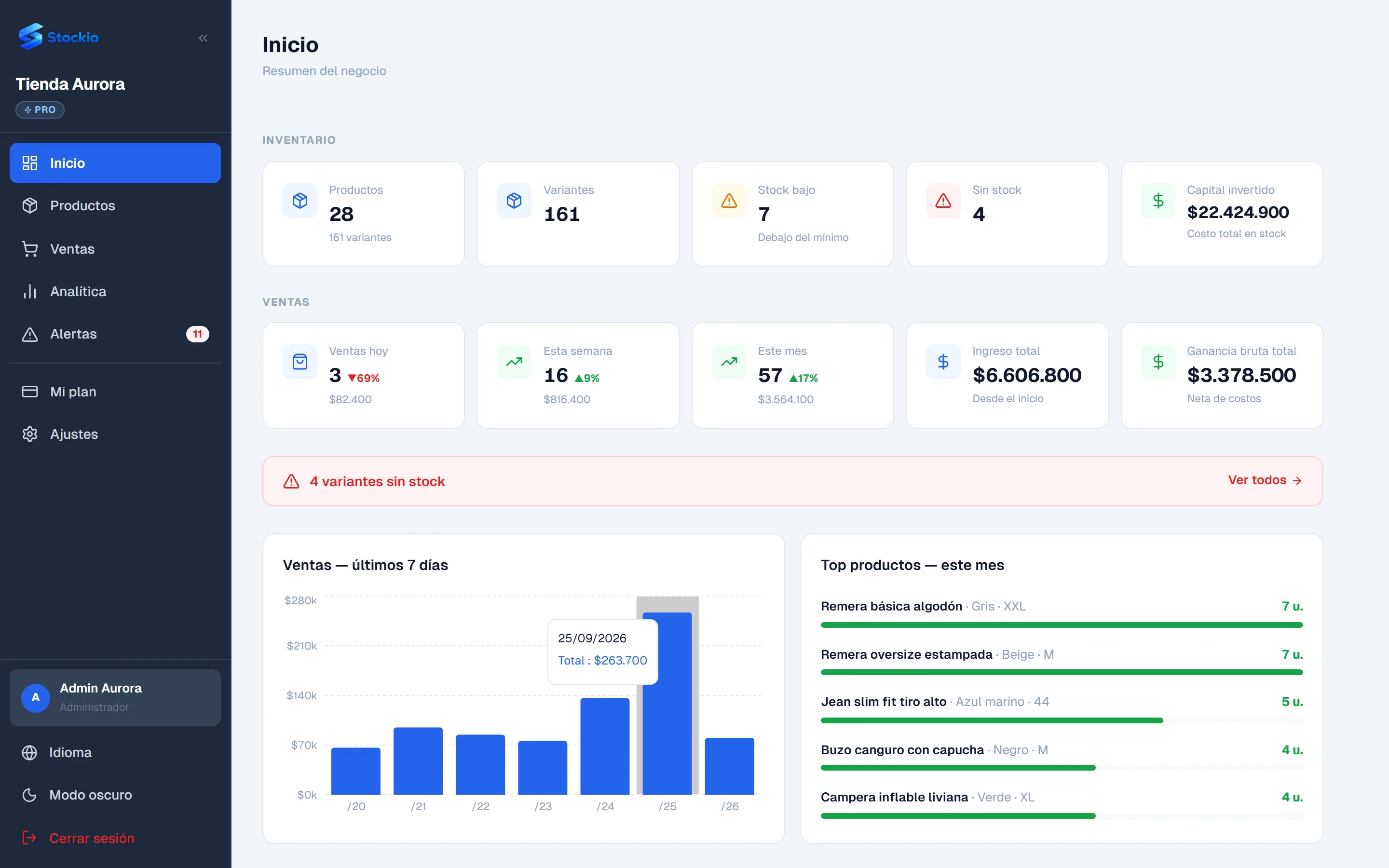Click the Ganancia bruta total dollar icon
The image size is (1389, 868).
(x=1158, y=362)
